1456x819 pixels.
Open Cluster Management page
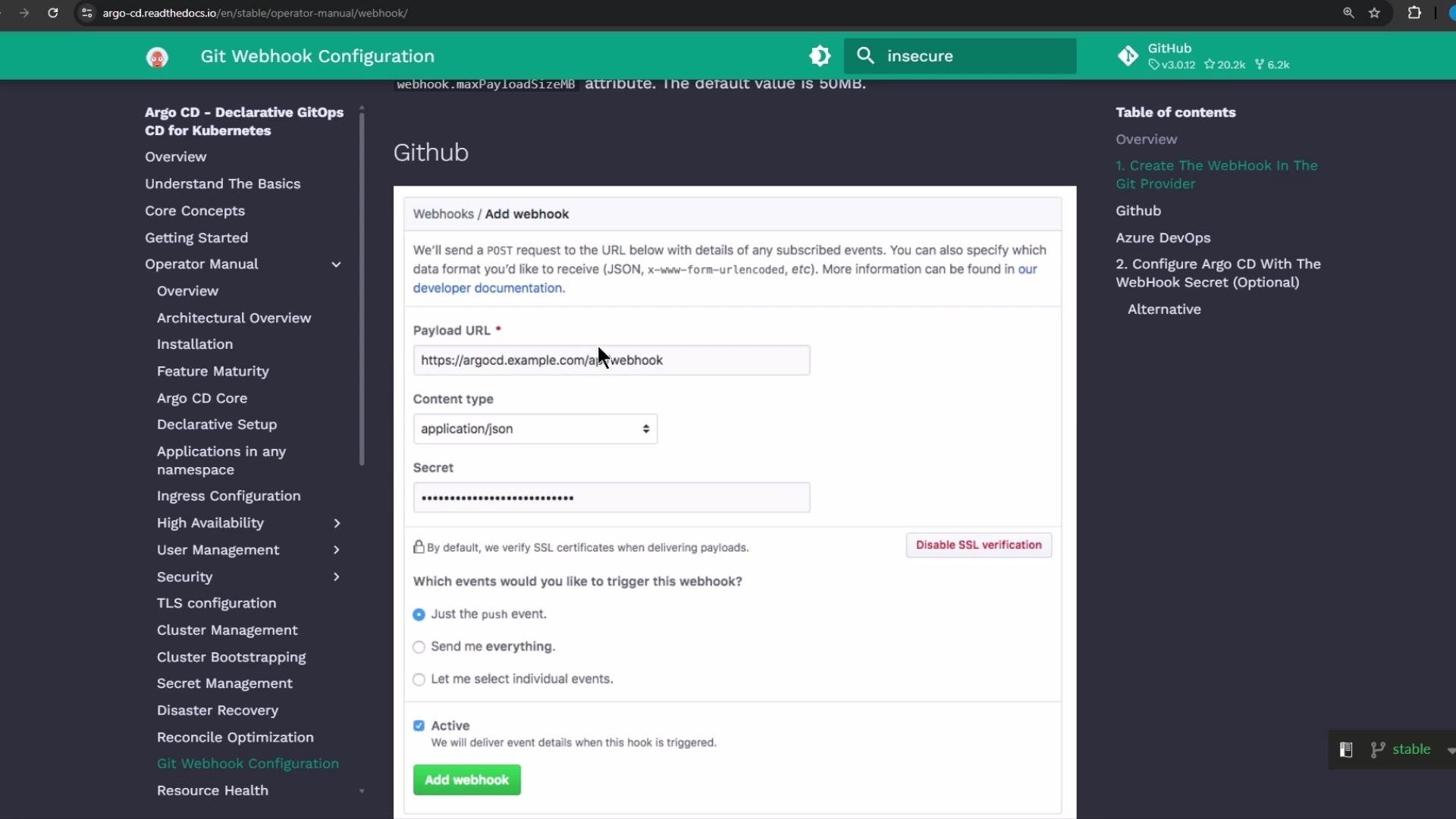tap(227, 630)
